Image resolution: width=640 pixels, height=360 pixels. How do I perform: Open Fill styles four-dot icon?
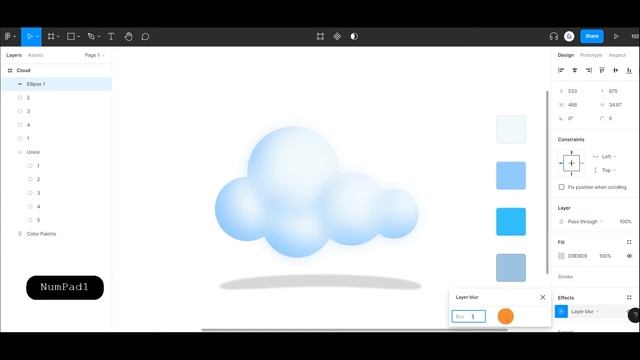click(x=629, y=242)
